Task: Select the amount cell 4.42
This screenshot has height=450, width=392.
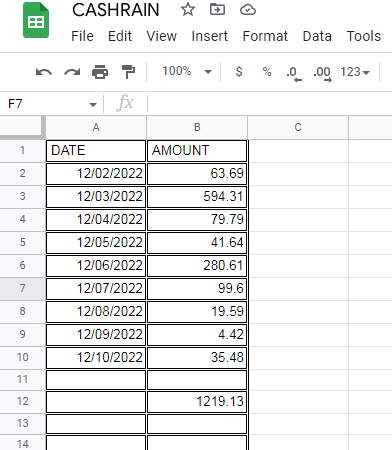Action: [x=197, y=335]
